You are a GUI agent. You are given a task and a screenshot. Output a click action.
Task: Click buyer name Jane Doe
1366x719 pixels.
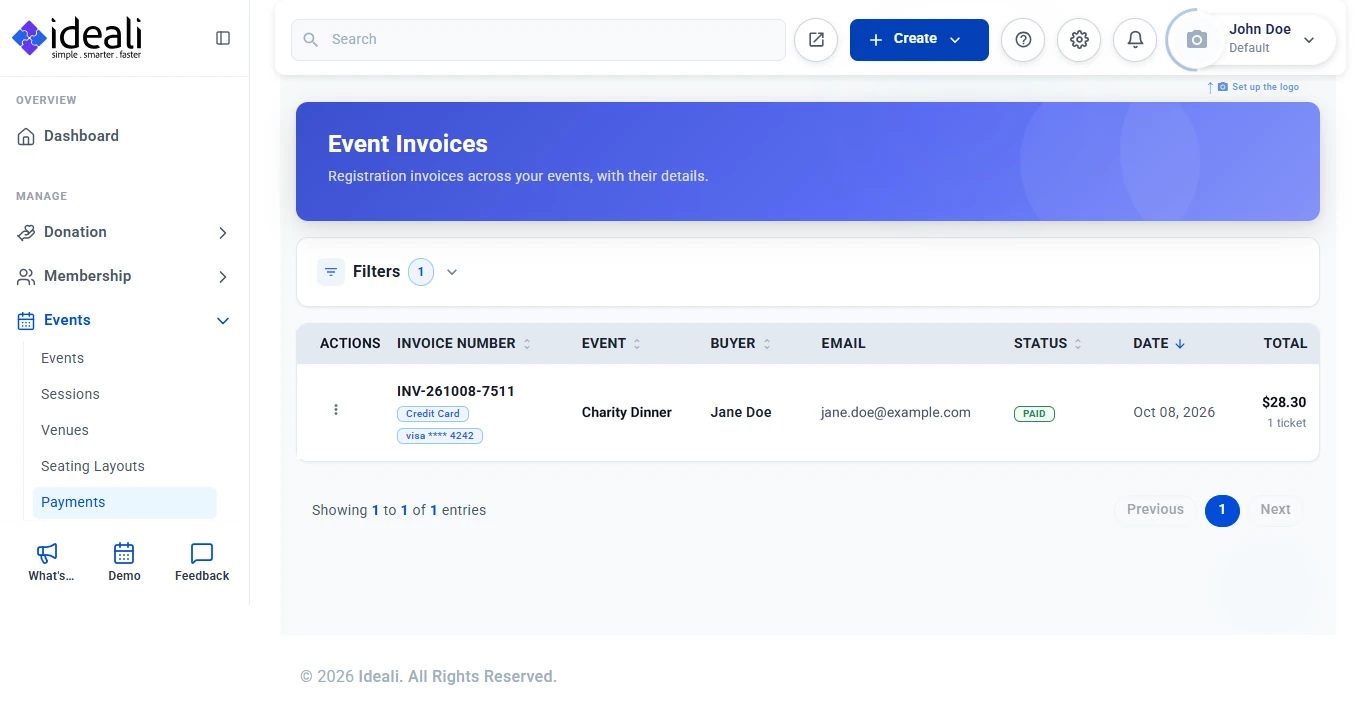(x=741, y=412)
